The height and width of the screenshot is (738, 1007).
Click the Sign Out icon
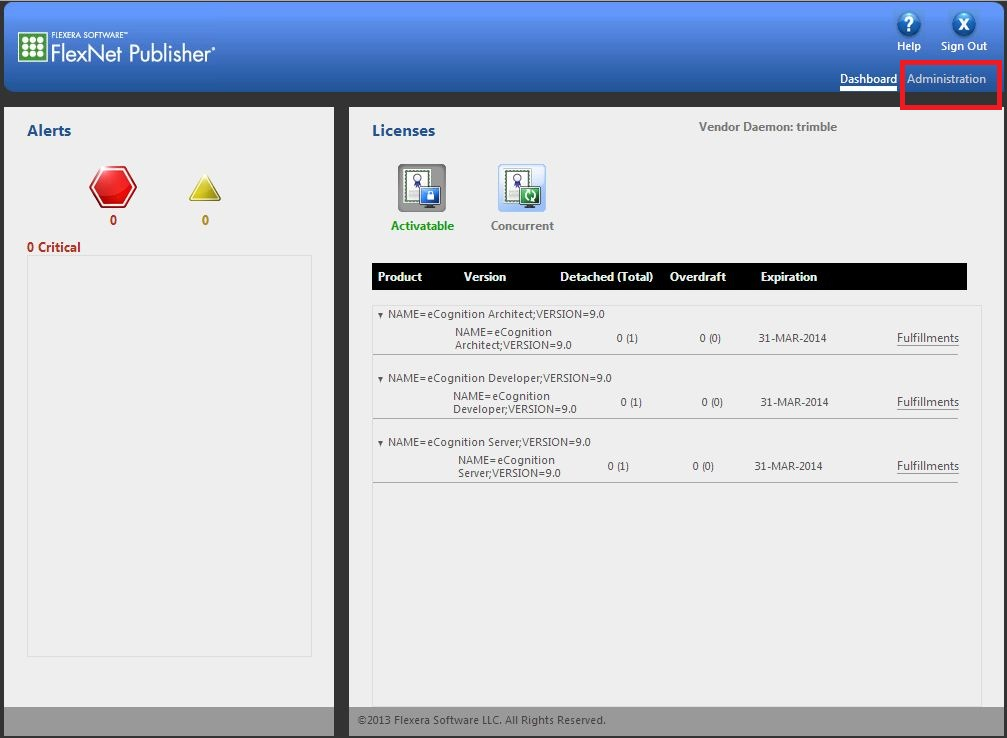(963, 24)
